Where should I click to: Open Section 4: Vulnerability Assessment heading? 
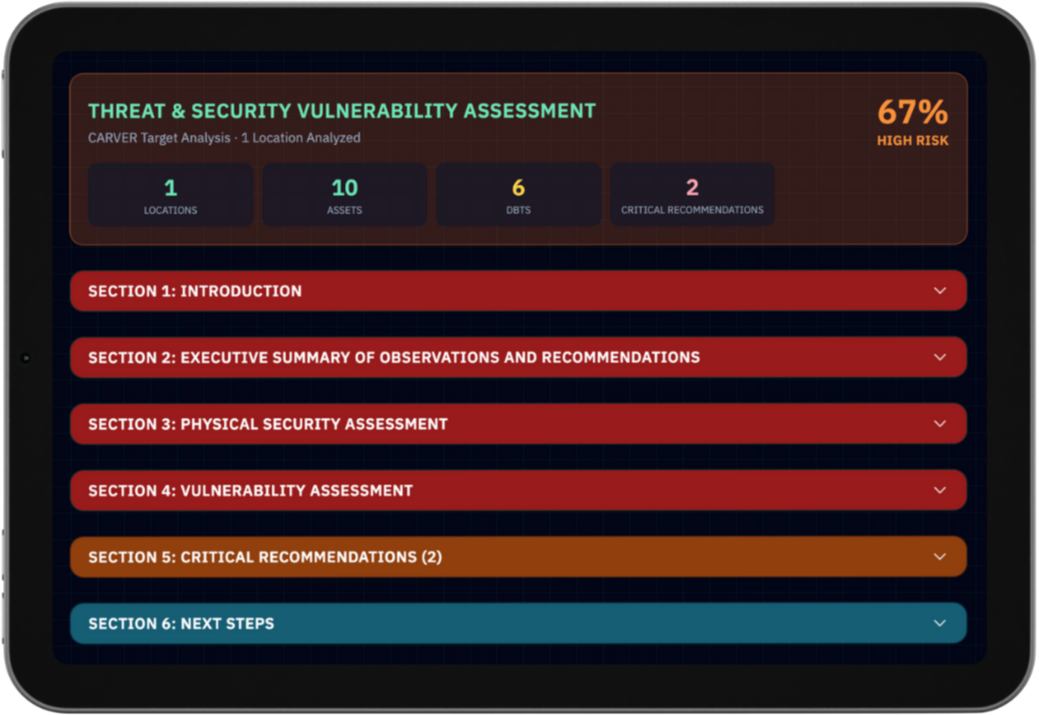(250, 491)
